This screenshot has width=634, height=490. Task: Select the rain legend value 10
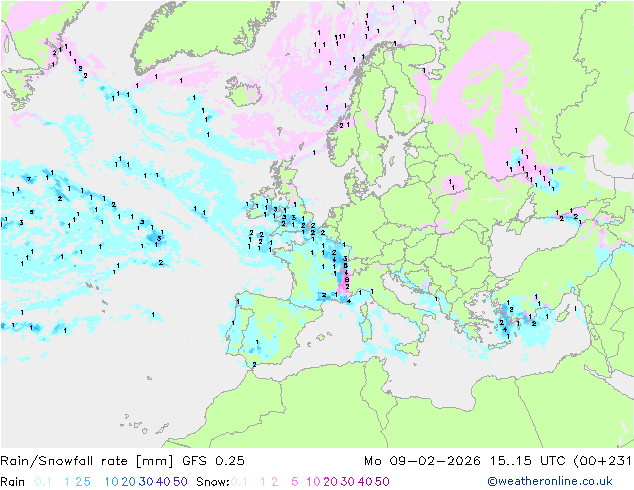point(111,482)
